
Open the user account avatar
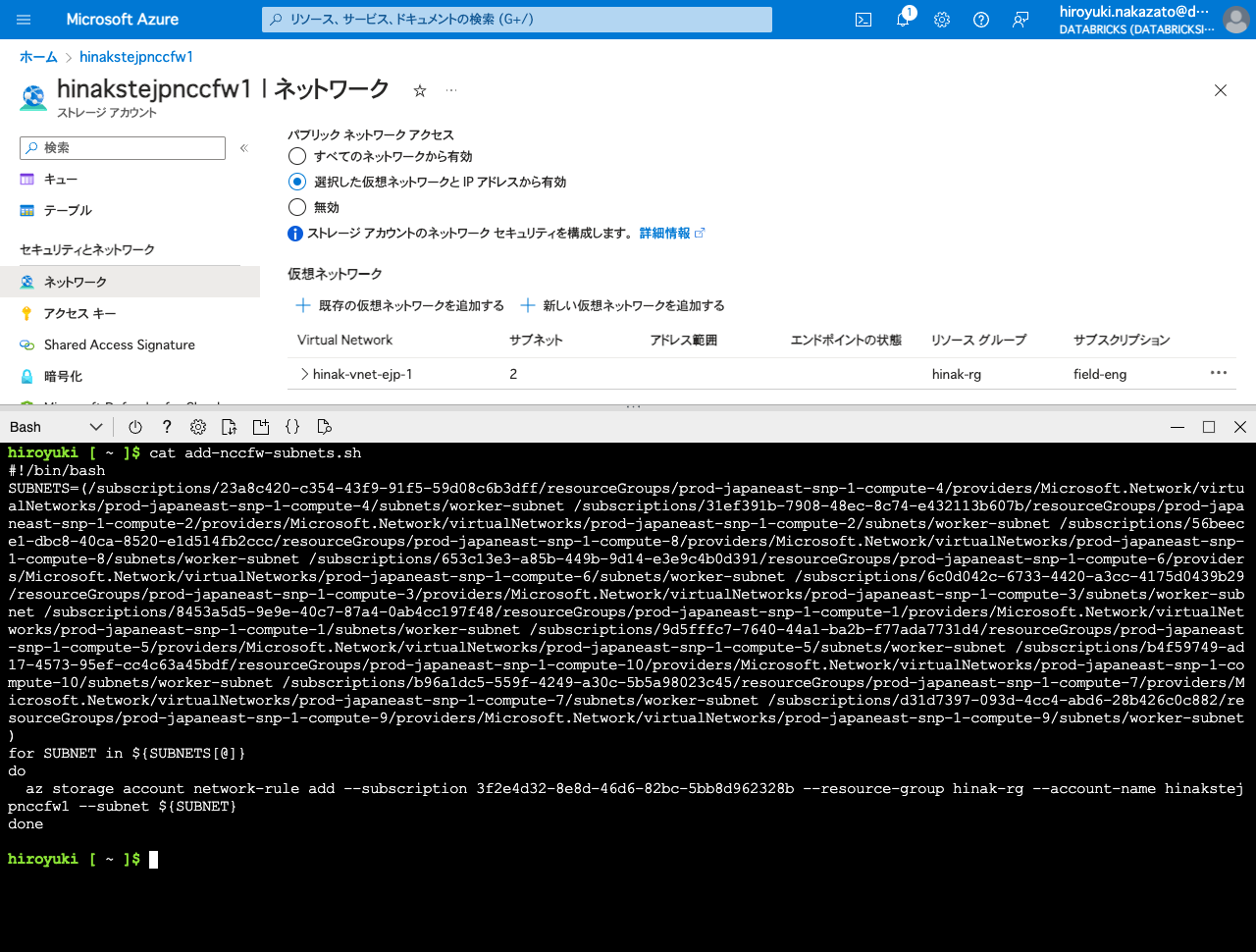click(1235, 20)
